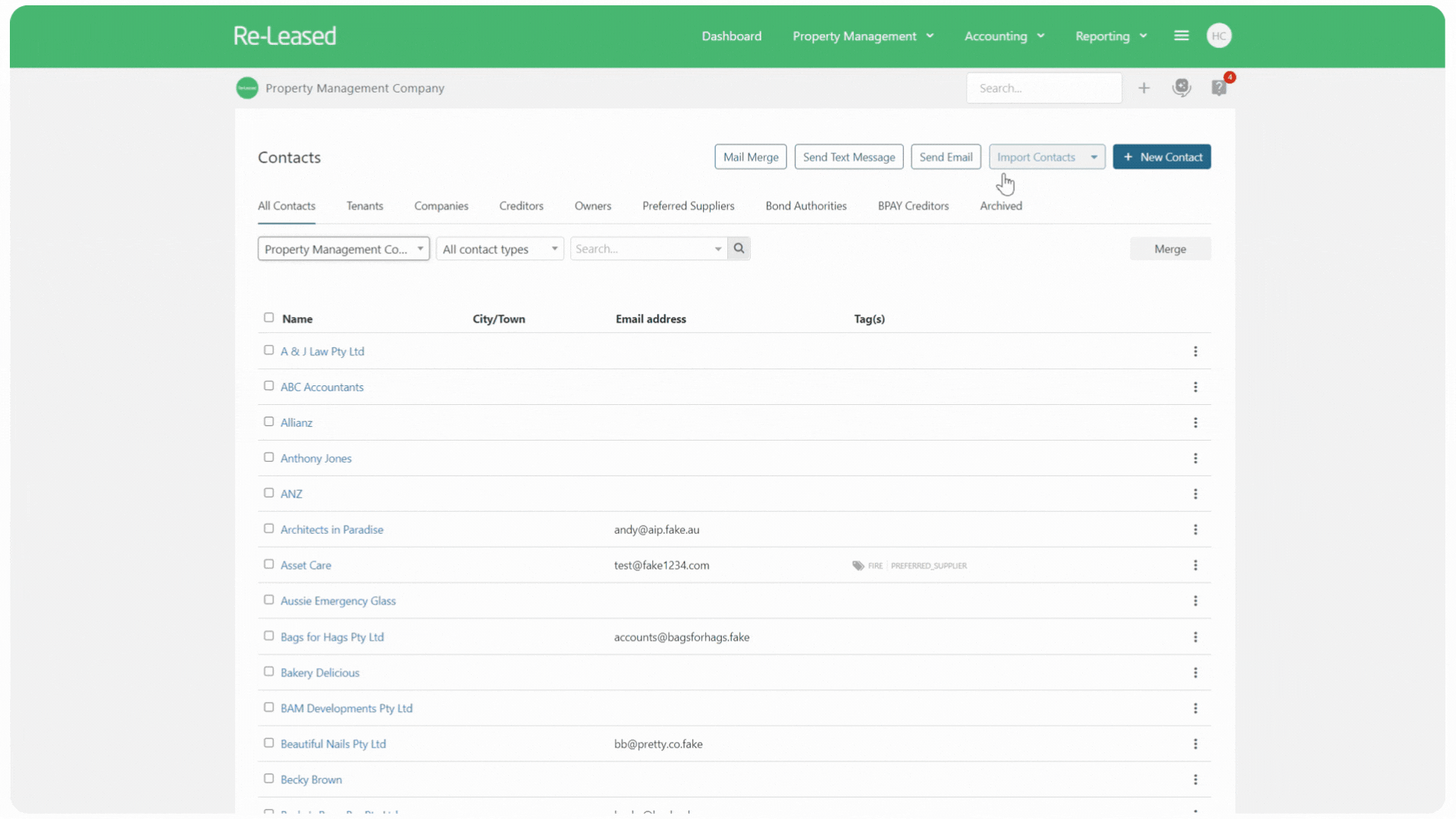The image size is (1456, 819).
Task: Check the Architects in Paradise checkbox
Action: tap(268, 529)
